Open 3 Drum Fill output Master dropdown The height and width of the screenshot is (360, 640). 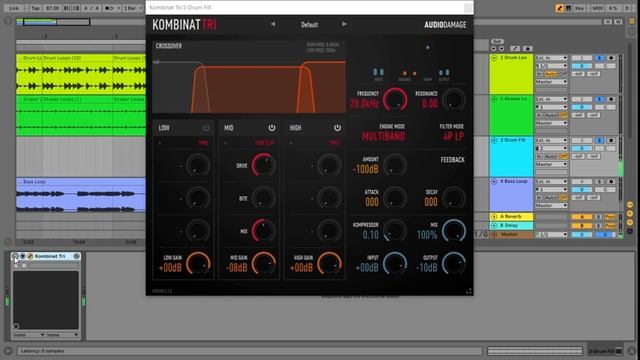tap(551, 164)
